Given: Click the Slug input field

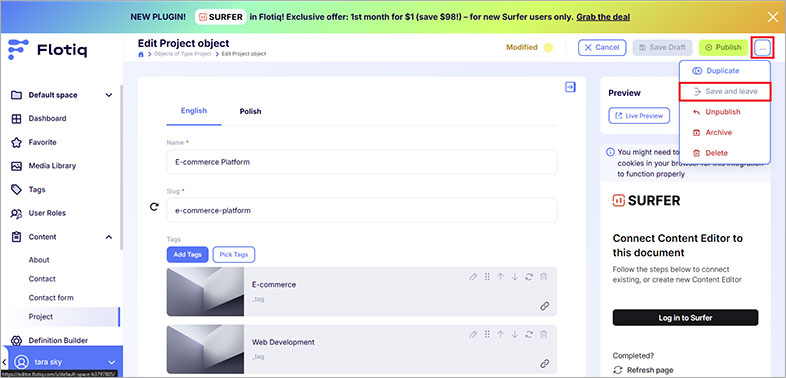Looking at the screenshot, I should point(361,211).
